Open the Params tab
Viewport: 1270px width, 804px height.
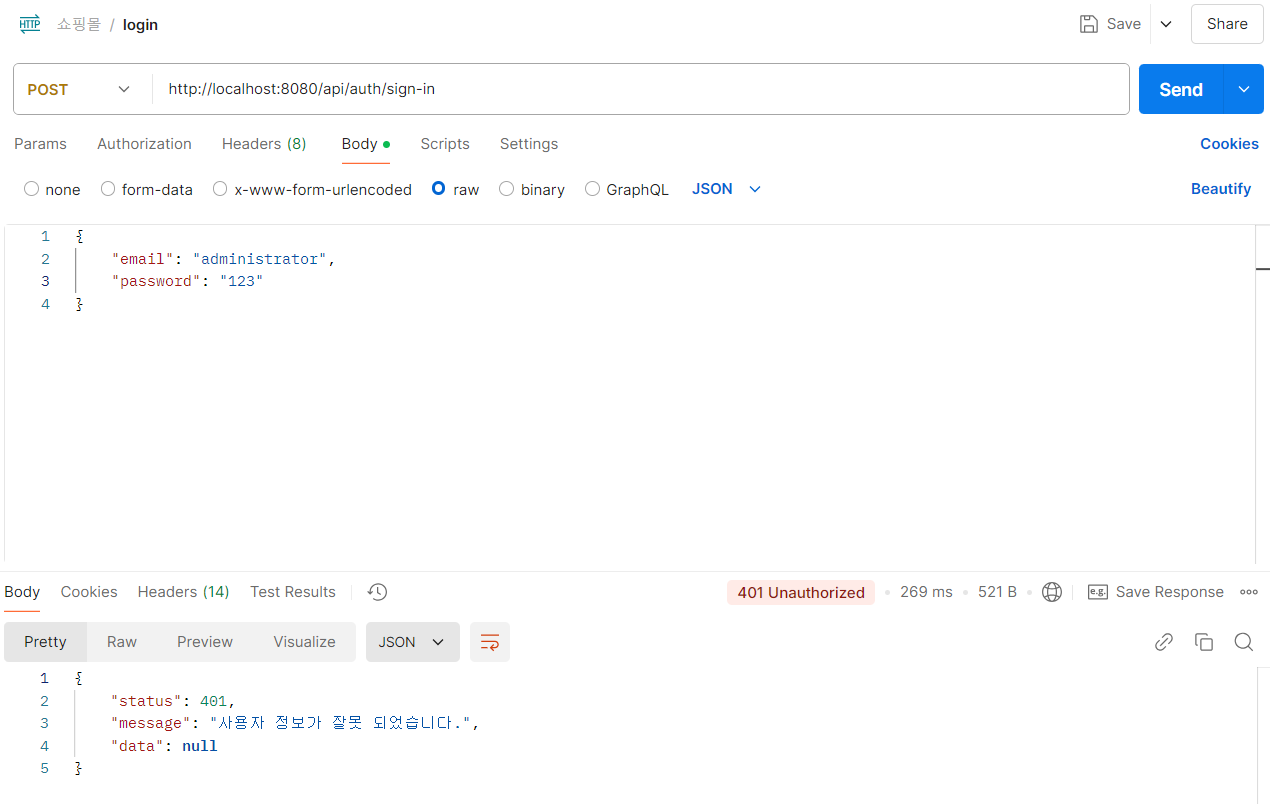click(40, 144)
